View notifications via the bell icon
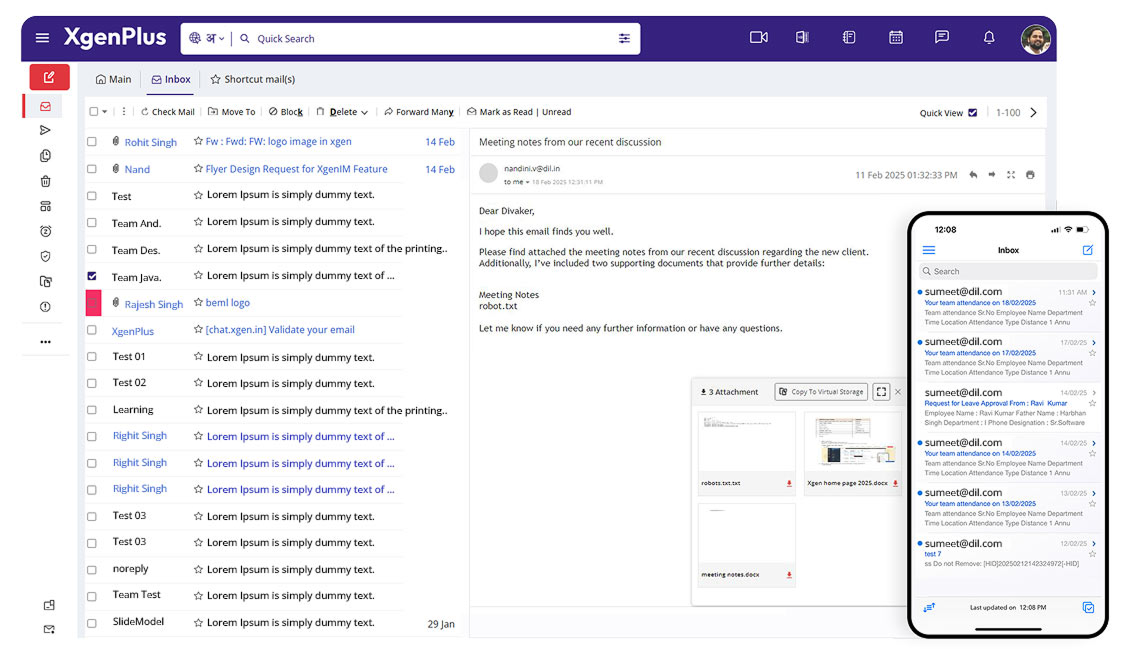Viewport: 1126px width, 654px height. (988, 37)
